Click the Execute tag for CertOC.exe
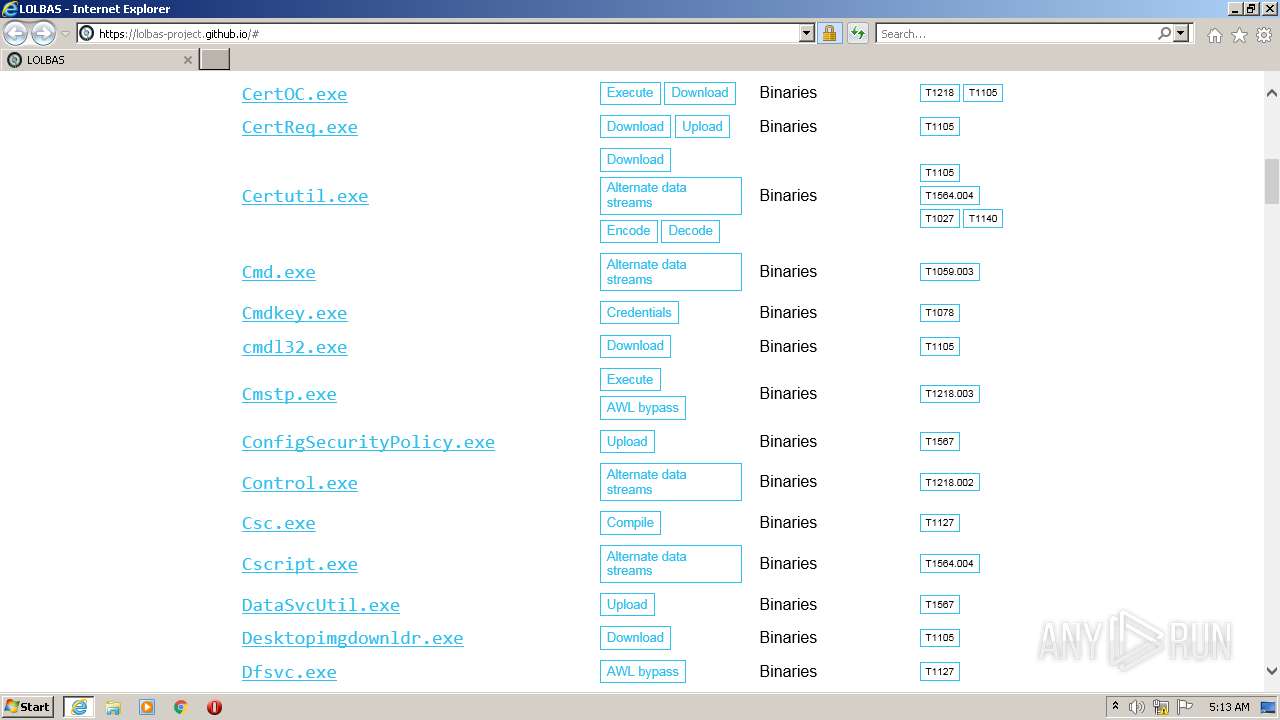The width and height of the screenshot is (1280, 720). tap(630, 93)
